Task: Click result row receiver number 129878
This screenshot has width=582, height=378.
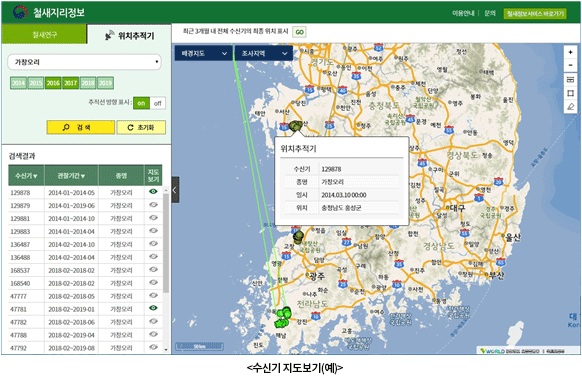Action: point(20,193)
